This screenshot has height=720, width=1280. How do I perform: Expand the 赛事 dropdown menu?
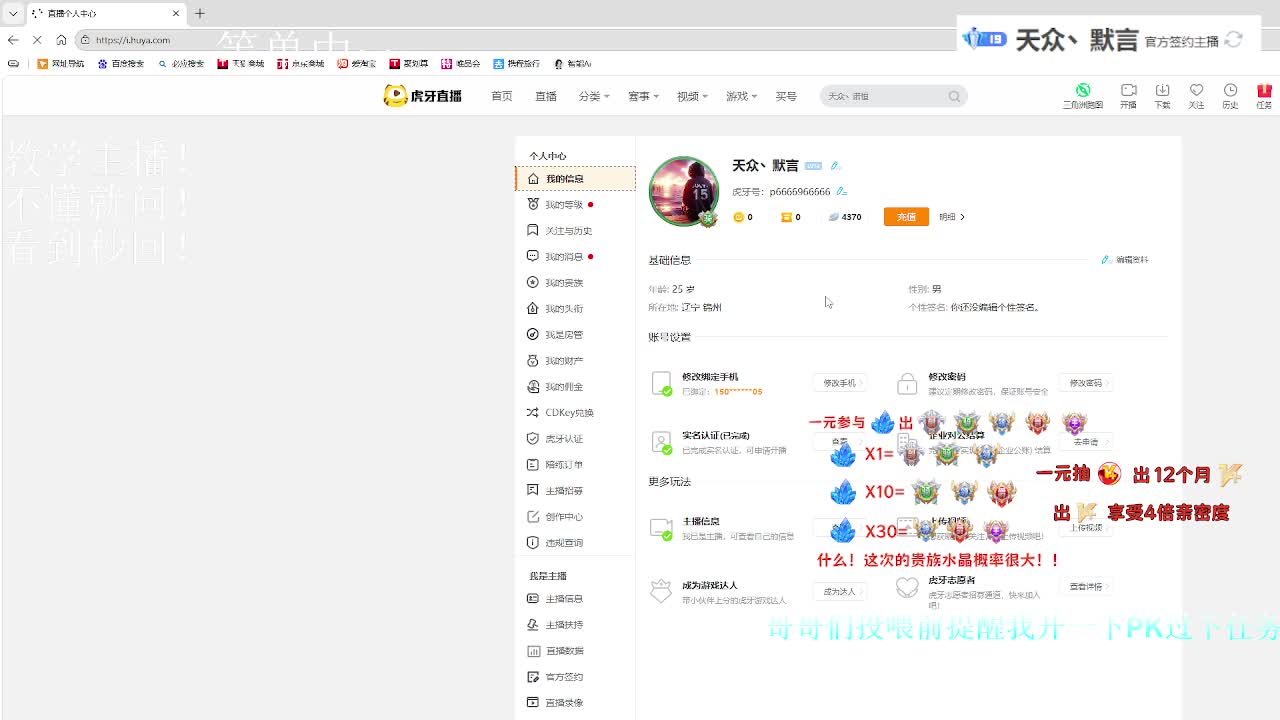point(642,97)
